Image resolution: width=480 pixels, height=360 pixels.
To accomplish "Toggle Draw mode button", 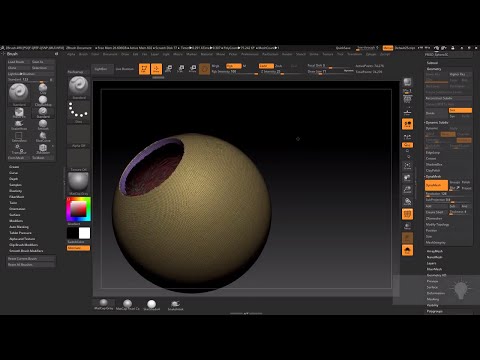I will click(156, 69).
